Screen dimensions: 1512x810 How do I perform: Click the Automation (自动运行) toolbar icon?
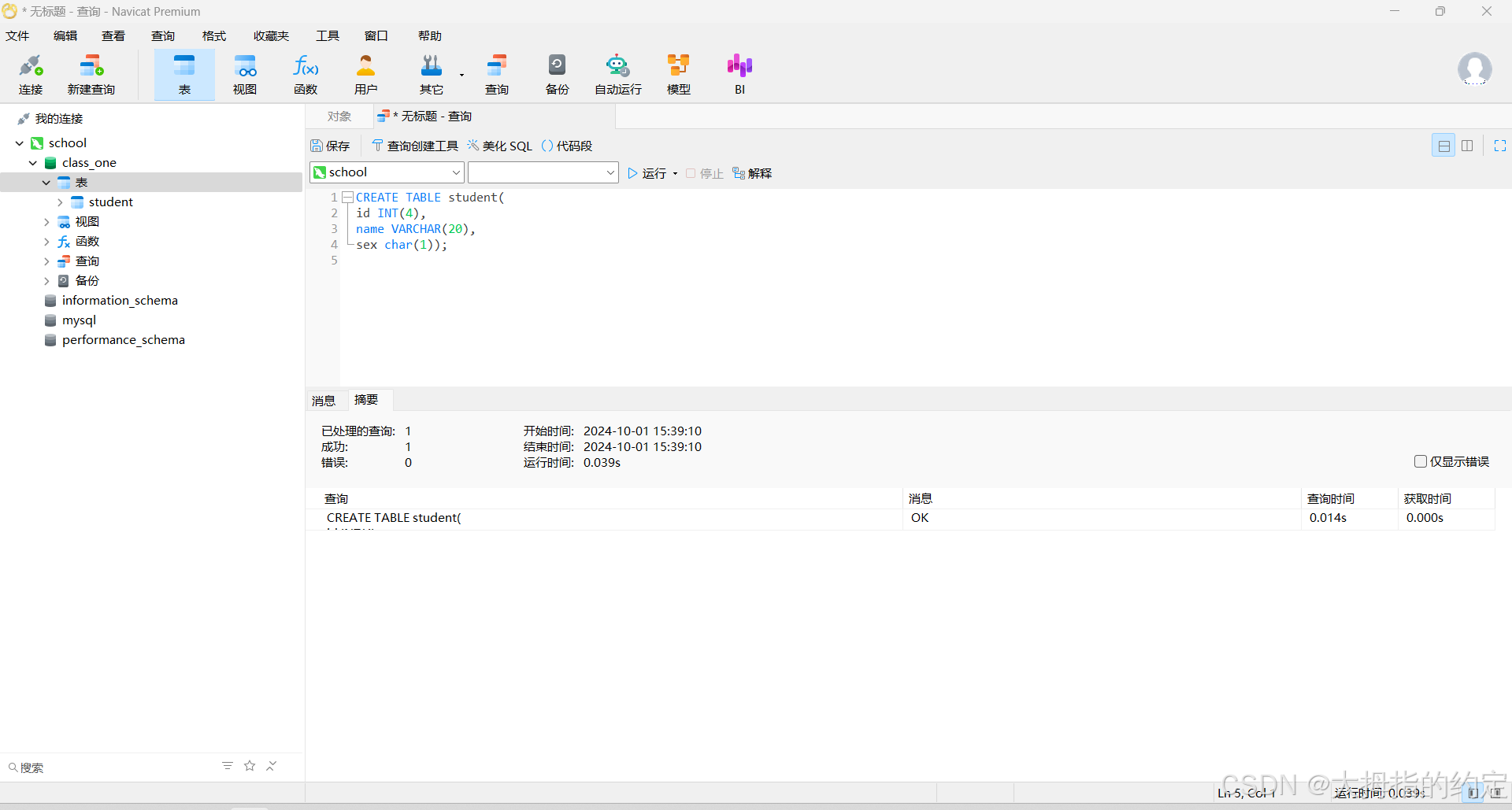[617, 75]
